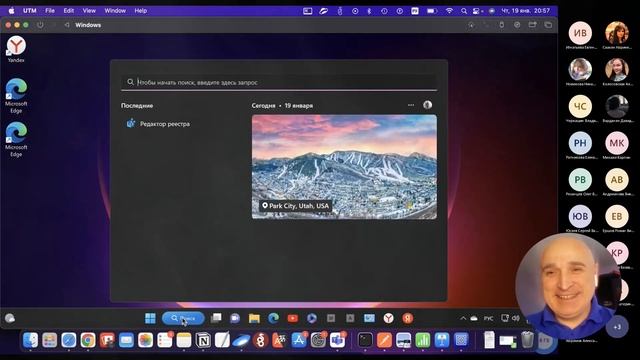The image size is (640, 360).
Task: Open Trash in the macOS Dock
Action: [527, 340]
